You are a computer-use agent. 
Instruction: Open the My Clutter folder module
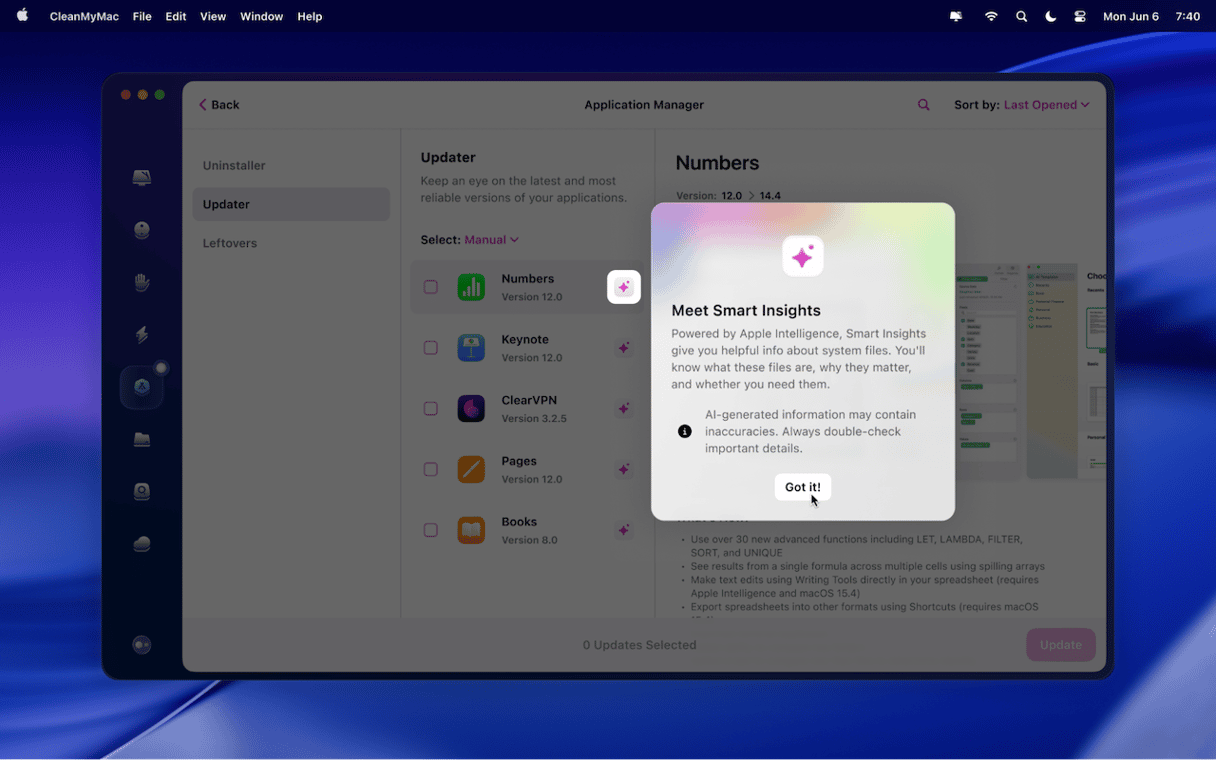142,439
